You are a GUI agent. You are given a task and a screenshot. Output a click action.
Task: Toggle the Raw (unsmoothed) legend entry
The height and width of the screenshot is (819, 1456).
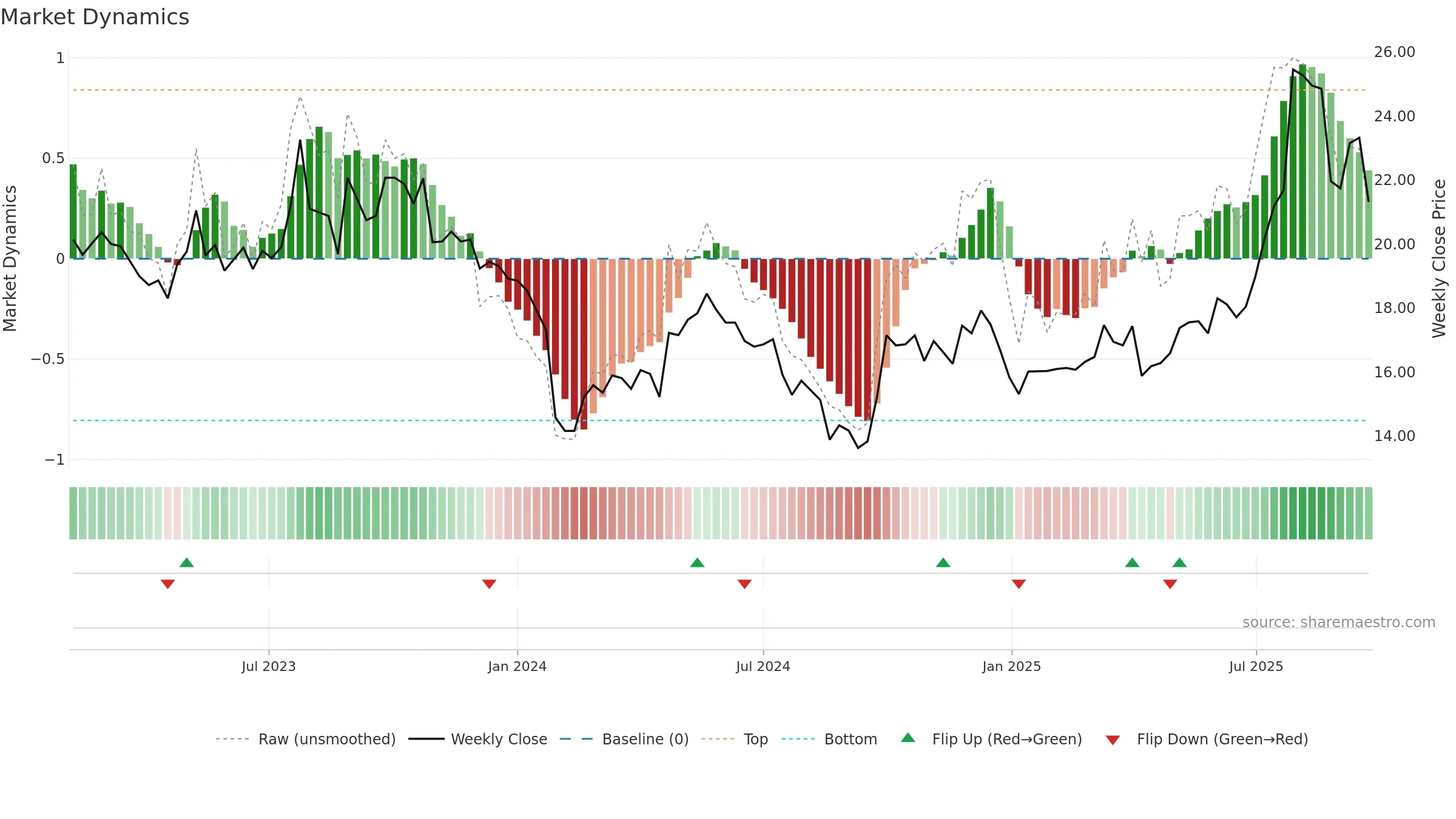pos(306,739)
